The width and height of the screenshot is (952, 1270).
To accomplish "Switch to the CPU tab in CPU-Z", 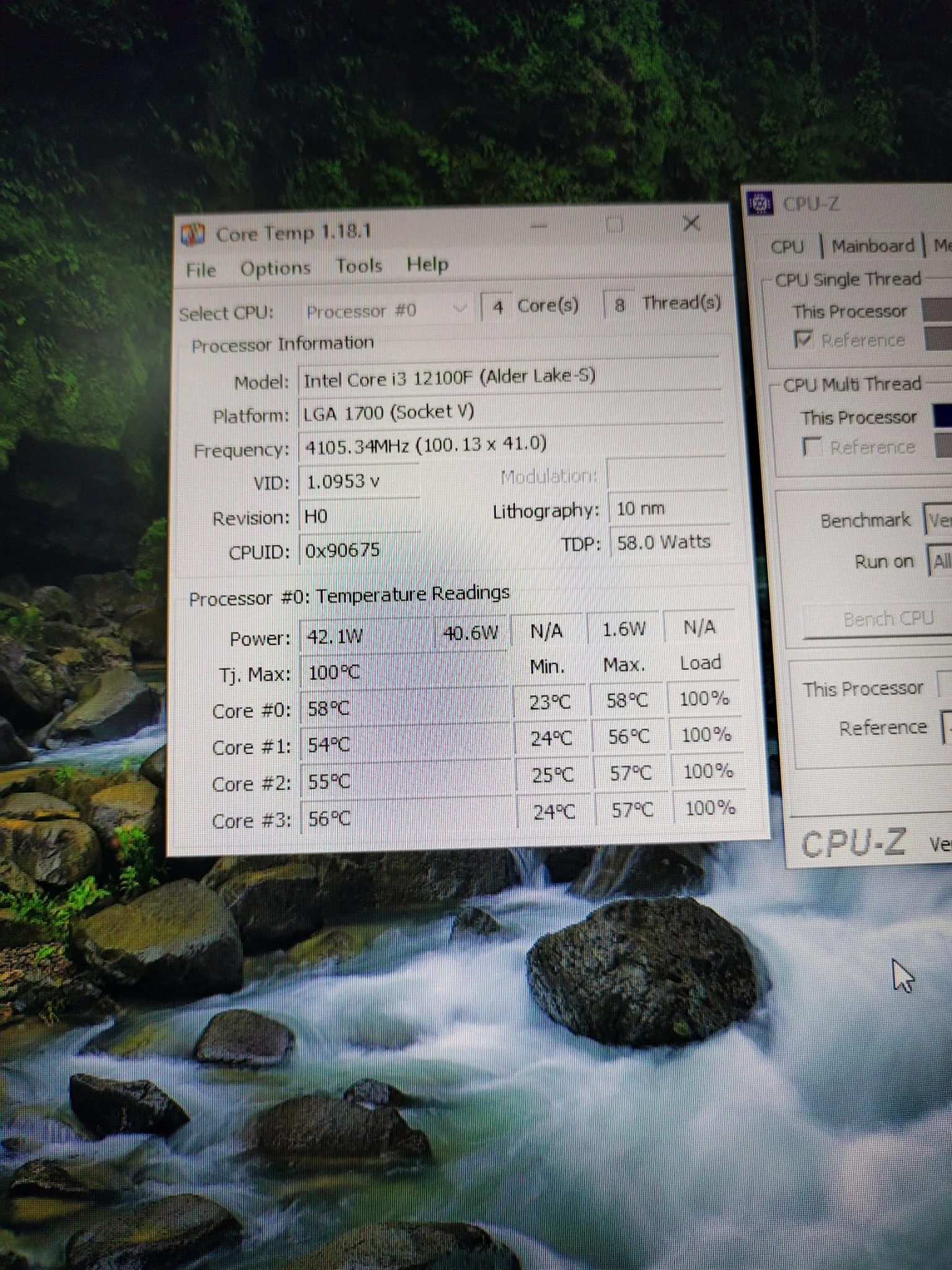I will [787, 247].
